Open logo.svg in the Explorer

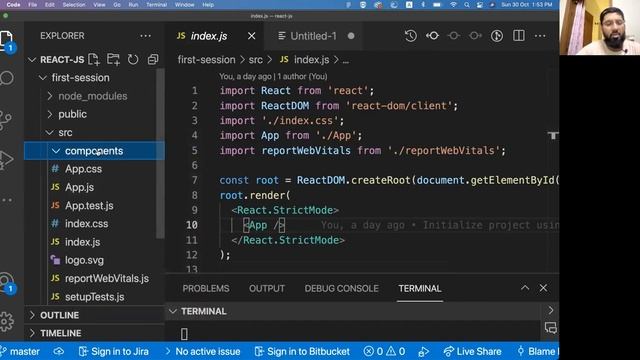point(84,260)
